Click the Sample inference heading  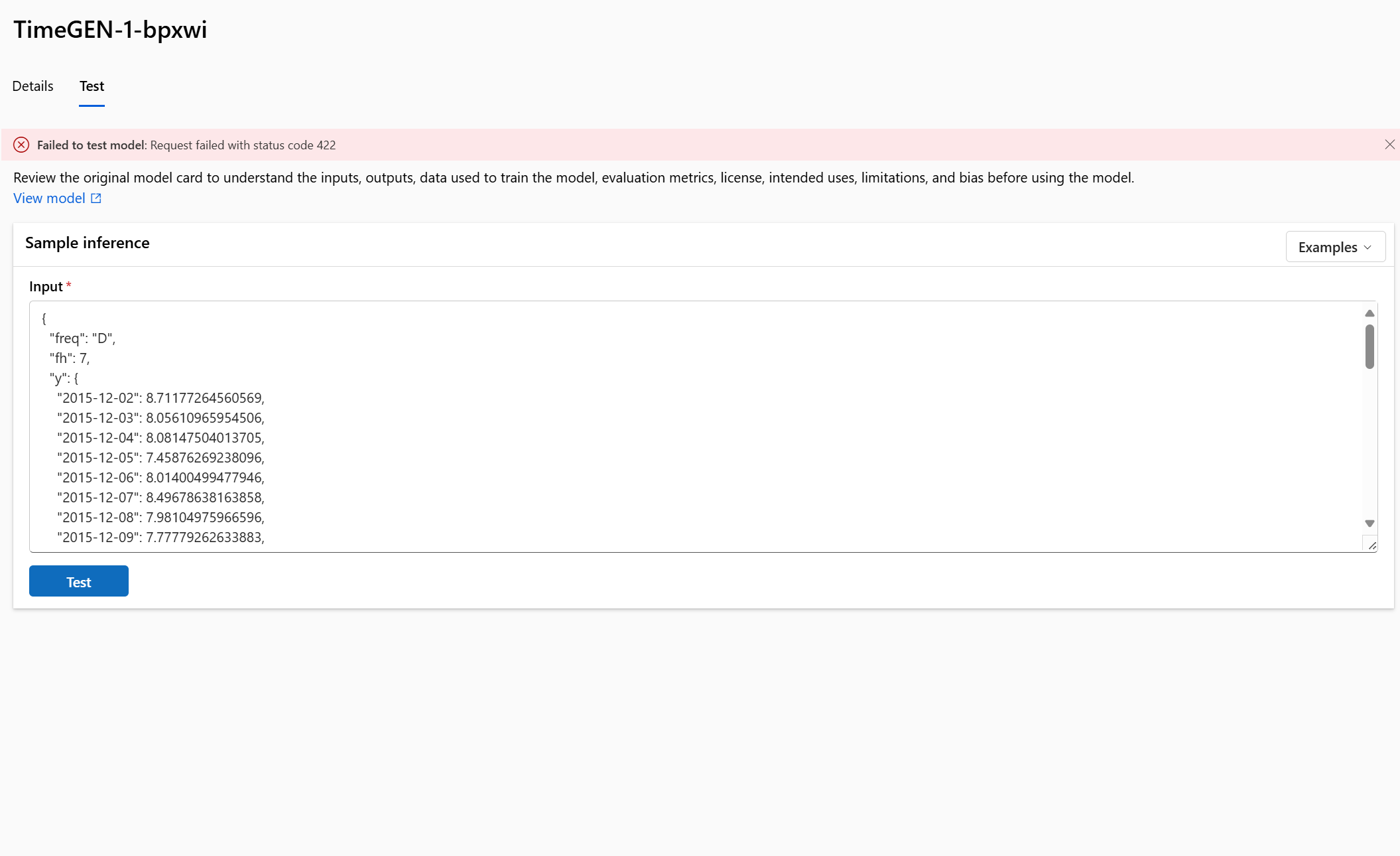(87, 243)
